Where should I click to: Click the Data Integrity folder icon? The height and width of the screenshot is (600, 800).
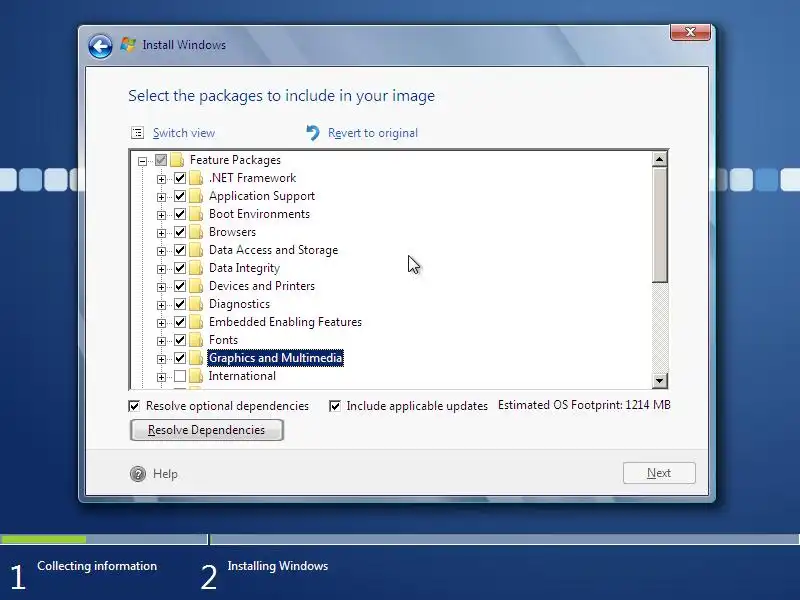196,268
